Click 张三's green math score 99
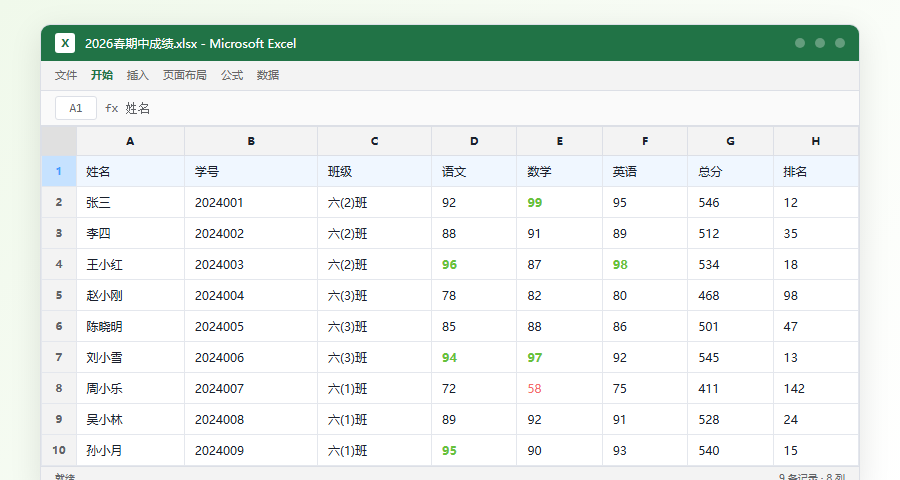This screenshot has width=900, height=480. pos(560,202)
